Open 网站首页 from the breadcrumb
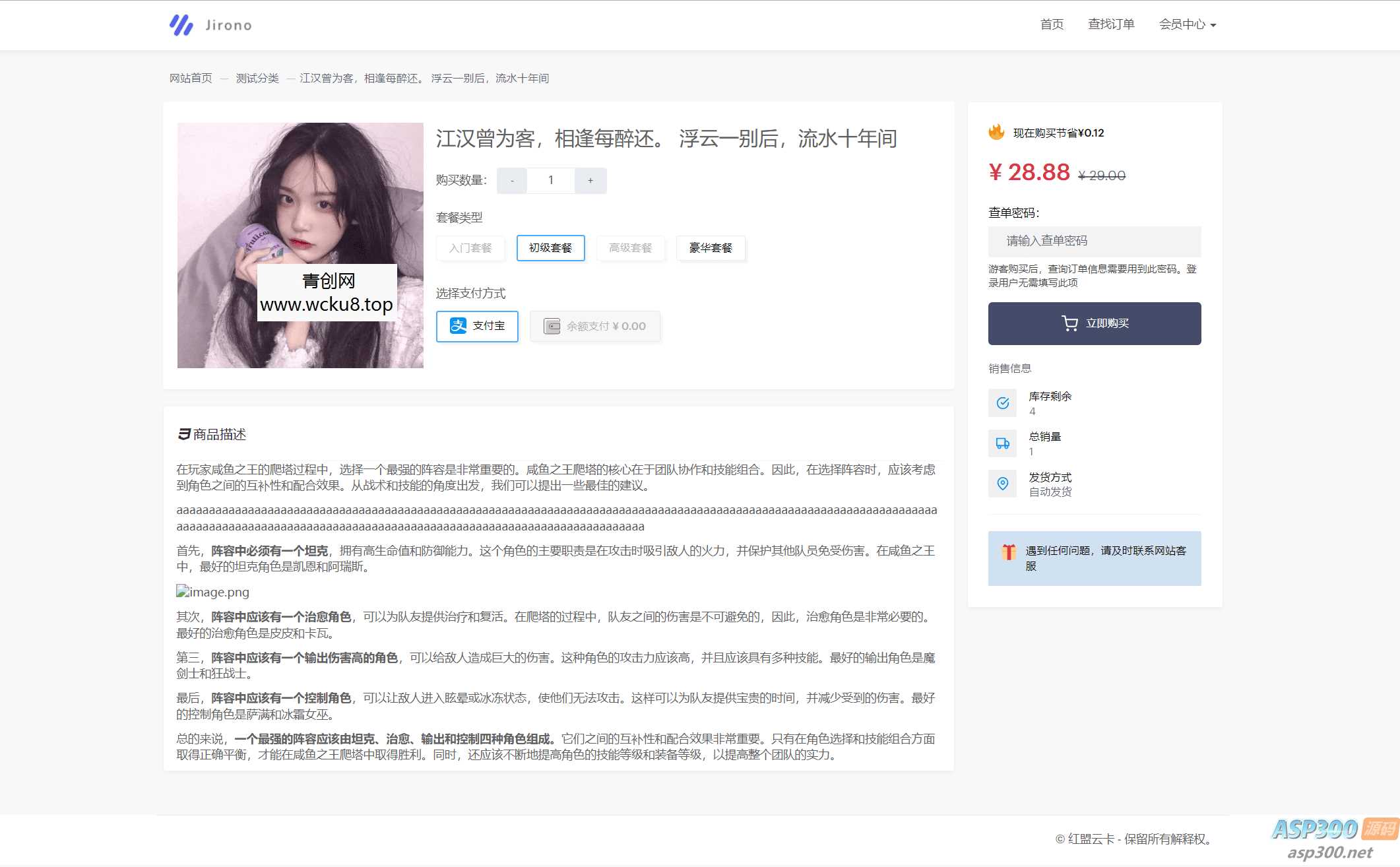1400x867 pixels. tap(190, 78)
